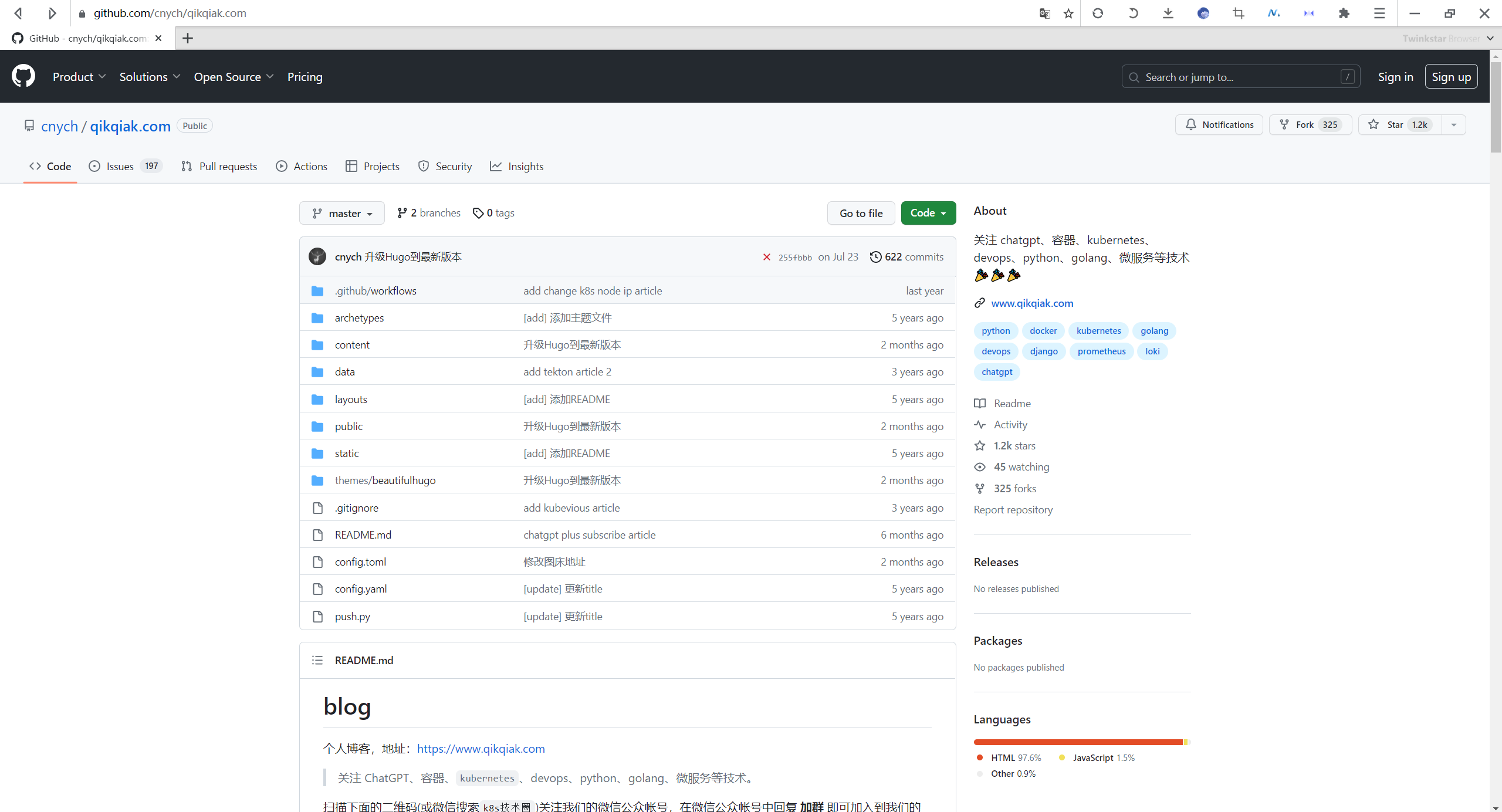This screenshot has width=1502, height=812.
Task: Click the crop screenshot tool icon
Action: (x=1239, y=13)
